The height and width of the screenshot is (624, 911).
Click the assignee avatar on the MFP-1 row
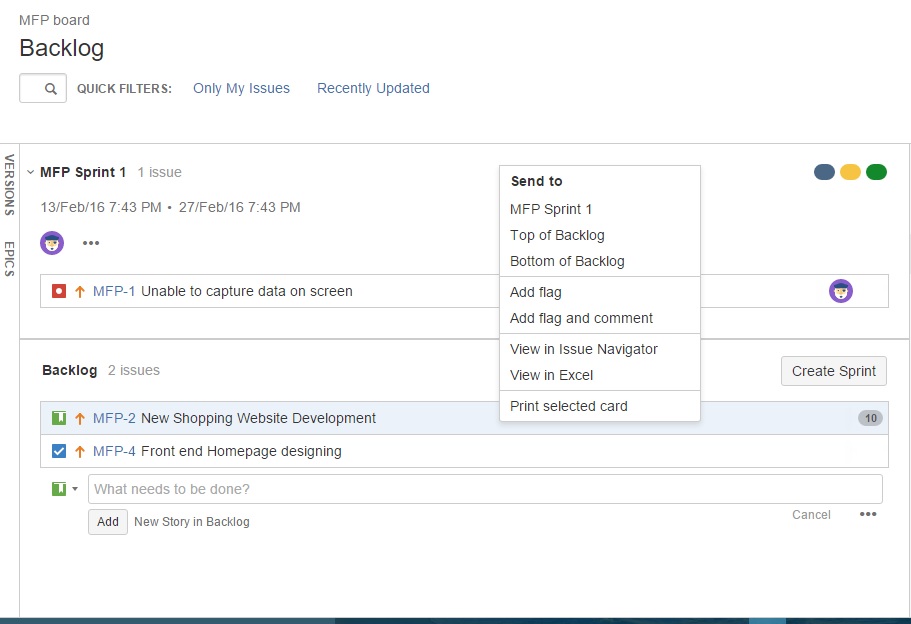841,291
